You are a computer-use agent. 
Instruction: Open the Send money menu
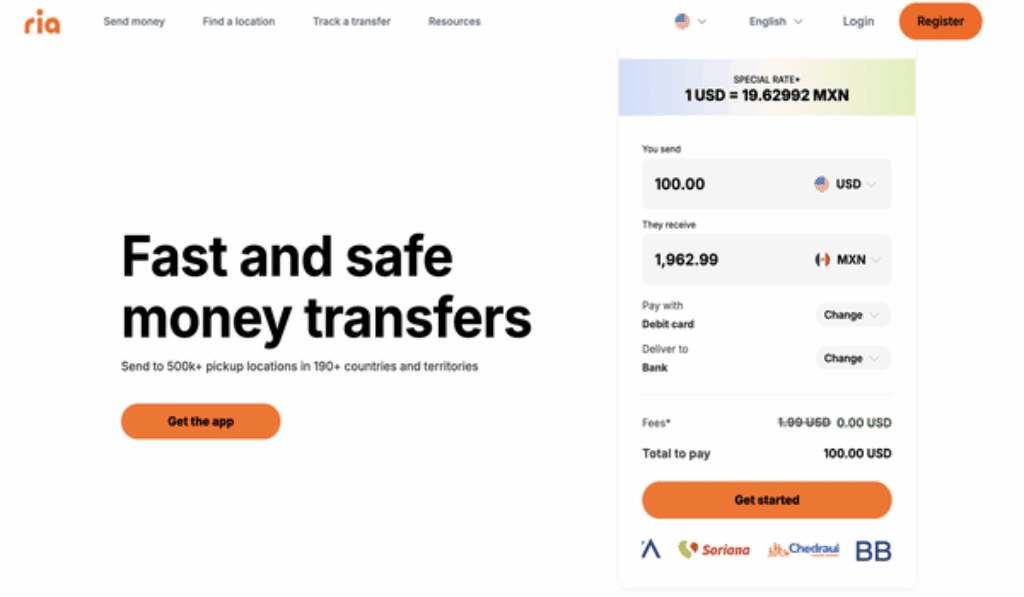click(134, 22)
